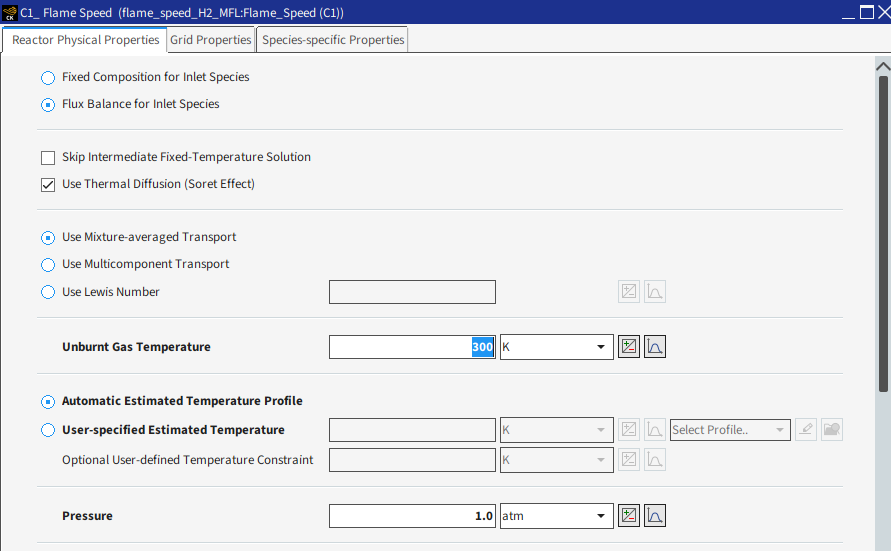Click profile curve icon for Unburnt Gas Temperature
This screenshot has width=891, height=551.
(655, 347)
